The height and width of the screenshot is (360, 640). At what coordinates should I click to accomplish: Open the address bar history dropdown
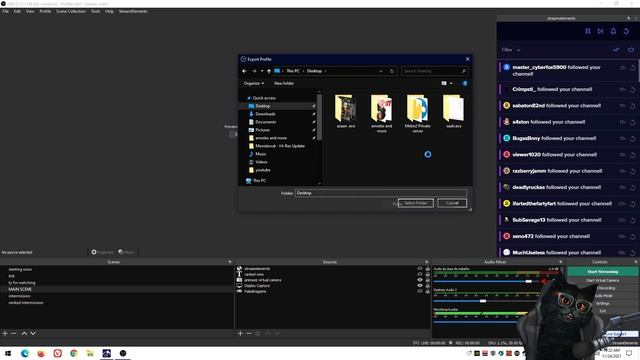(381, 71)
